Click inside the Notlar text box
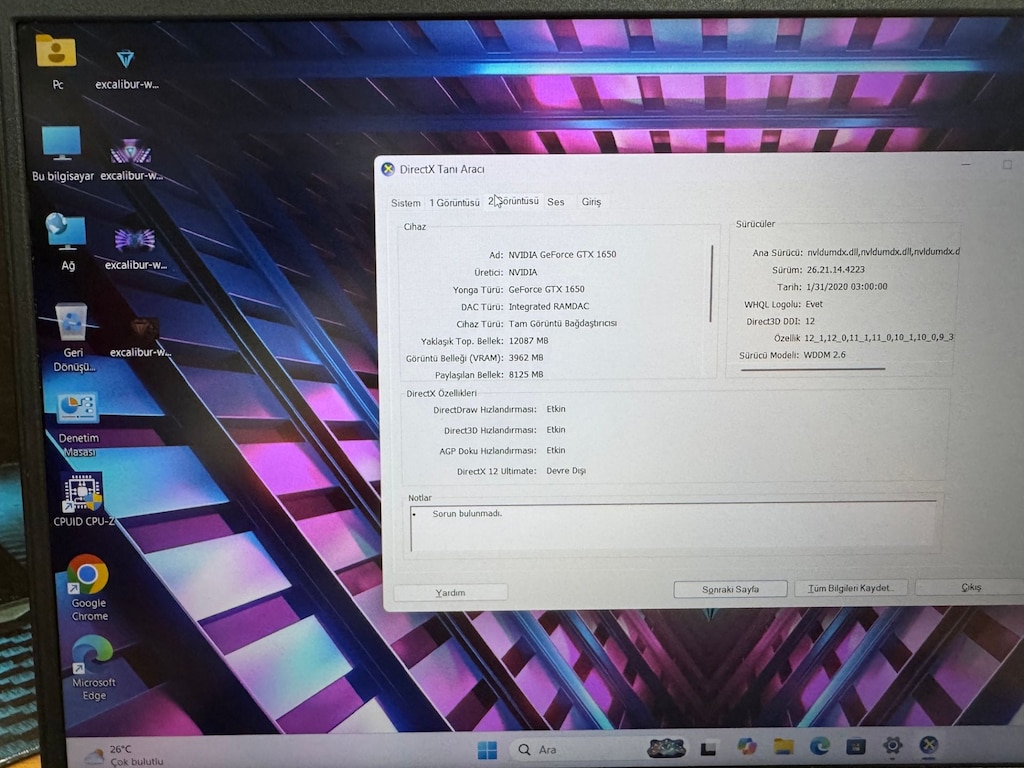The height and width of the screenshot is (768, 1024). pos(675,528)
